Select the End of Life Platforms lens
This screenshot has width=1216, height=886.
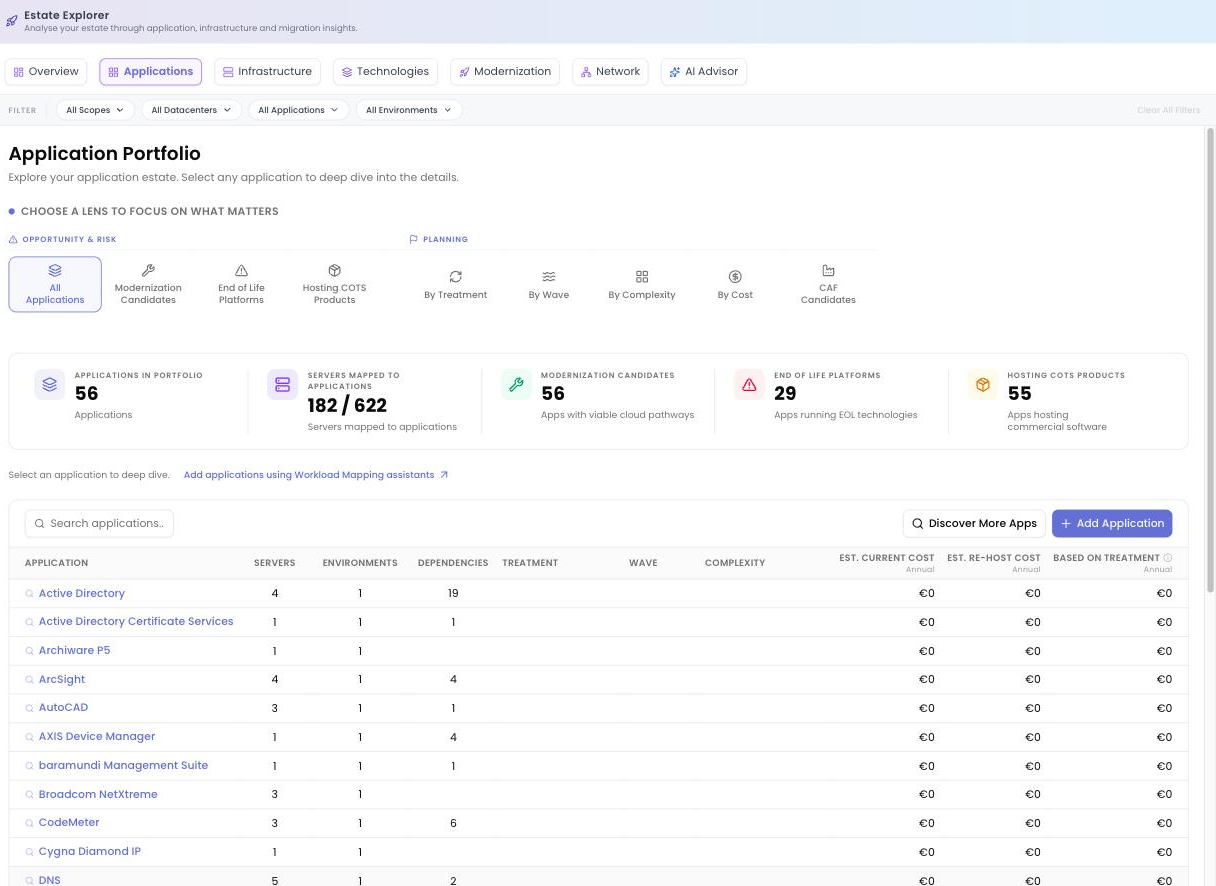[x=241, y=284]
